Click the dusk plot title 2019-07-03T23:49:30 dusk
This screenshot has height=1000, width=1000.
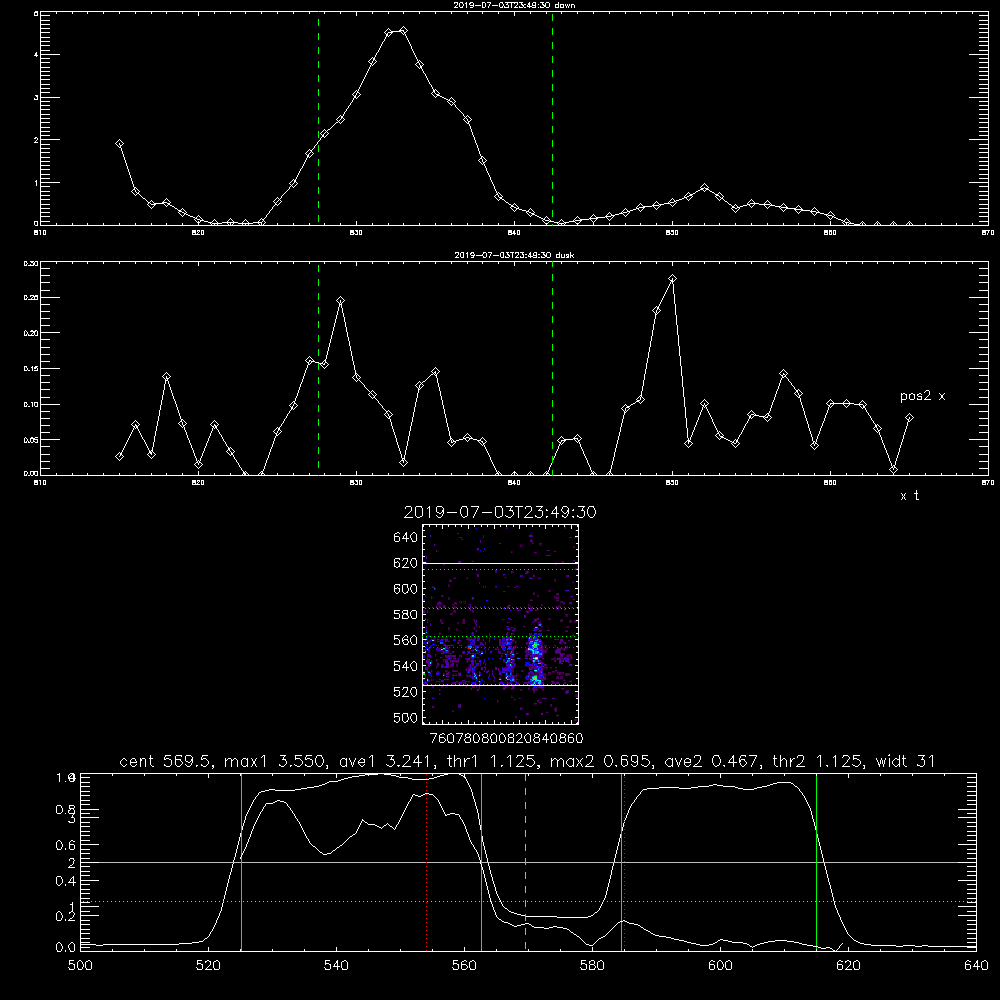pos(514,255)
